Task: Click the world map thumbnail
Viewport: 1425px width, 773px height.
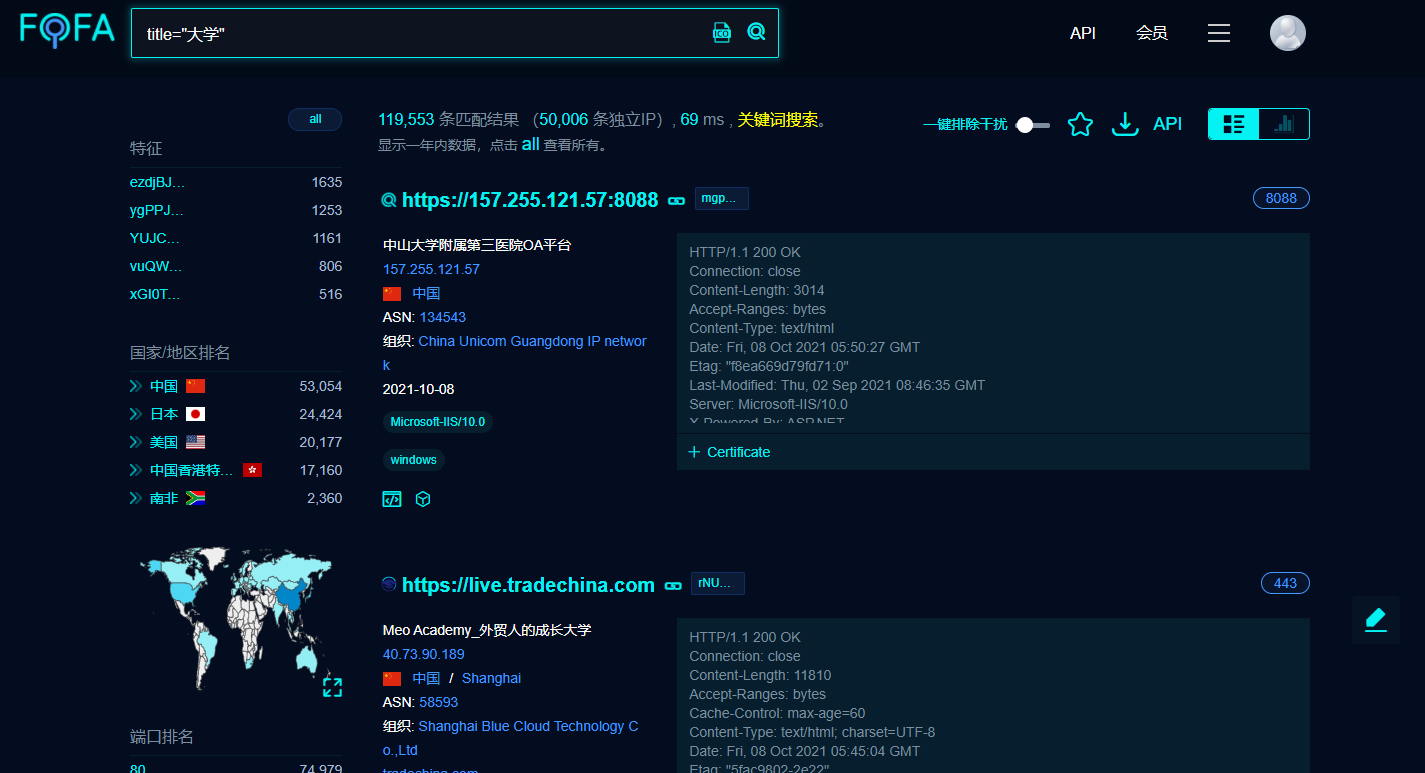Action: 238,618
